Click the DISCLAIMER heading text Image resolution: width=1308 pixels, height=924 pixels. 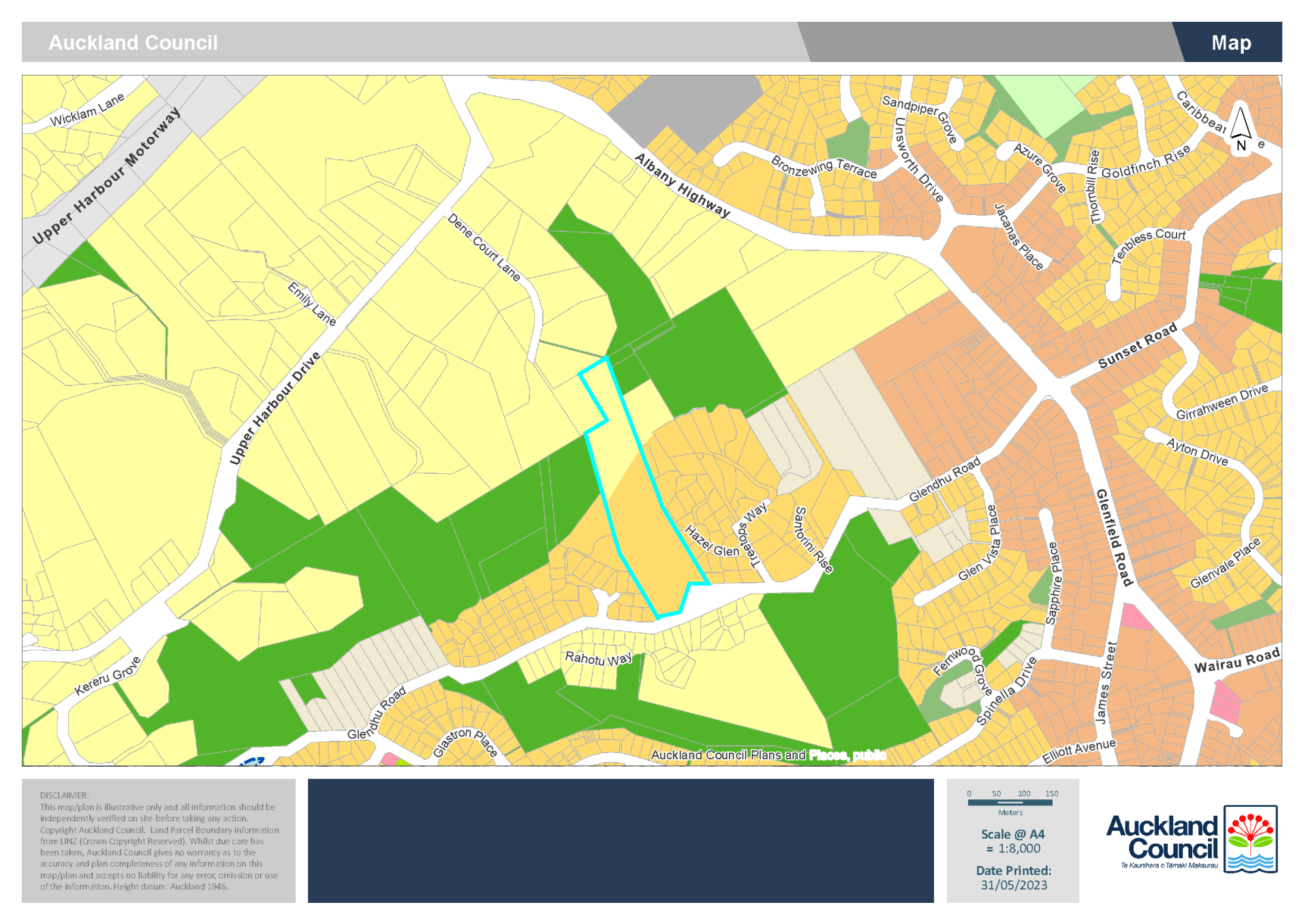pyautogui.click(x=64, y=795)
